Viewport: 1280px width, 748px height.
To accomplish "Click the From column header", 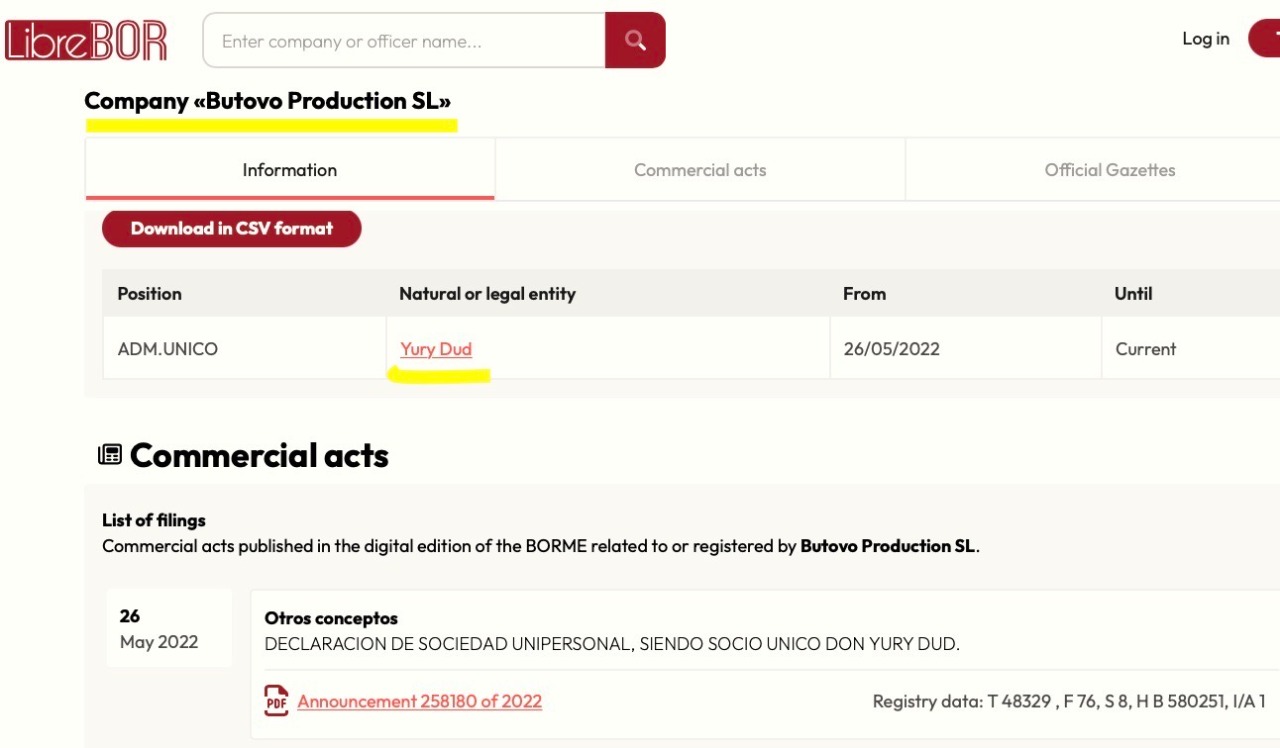I will pyautogui.click(x=865, y=294).
